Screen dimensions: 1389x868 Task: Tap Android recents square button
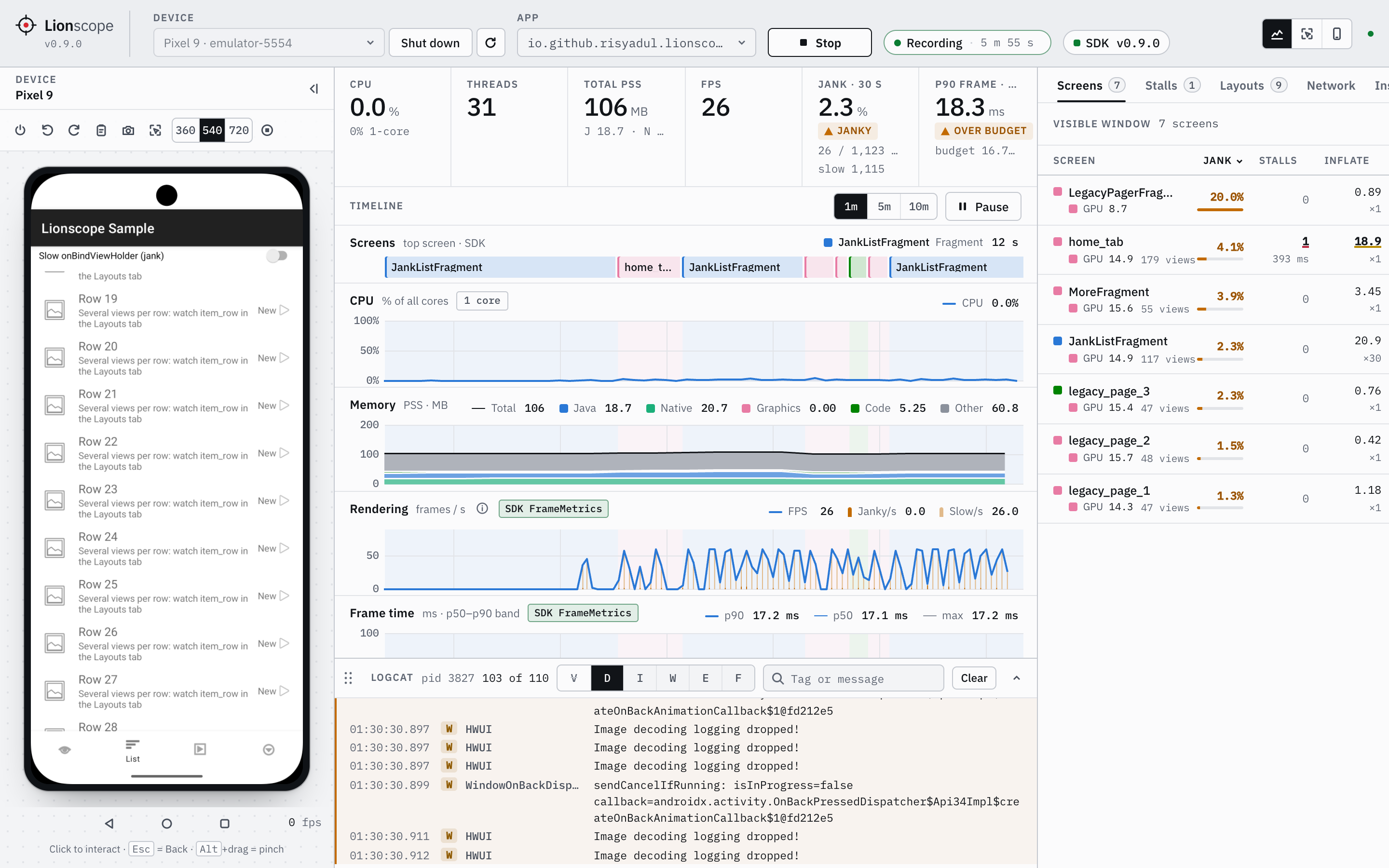(x=225, y=823)
